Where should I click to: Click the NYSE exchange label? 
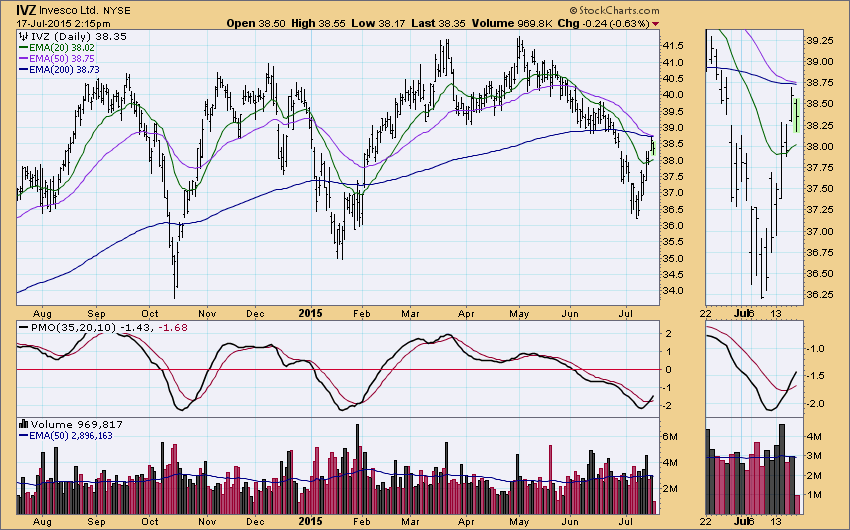point(117,10)
